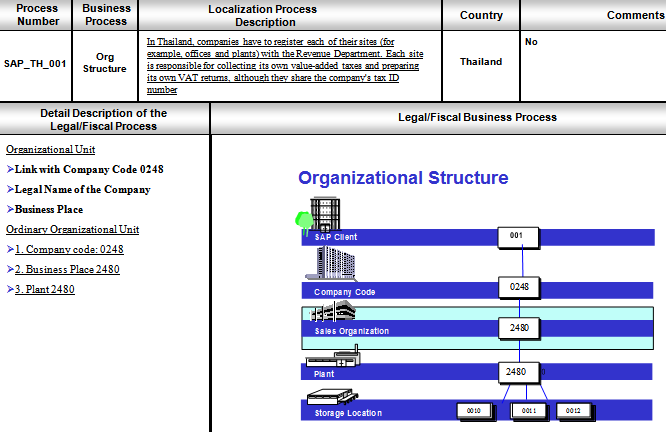The image size is (666, 432).
Task: Click 'Detail Description of the Legal/Fiscal Process' header
Action: point(103,120)
